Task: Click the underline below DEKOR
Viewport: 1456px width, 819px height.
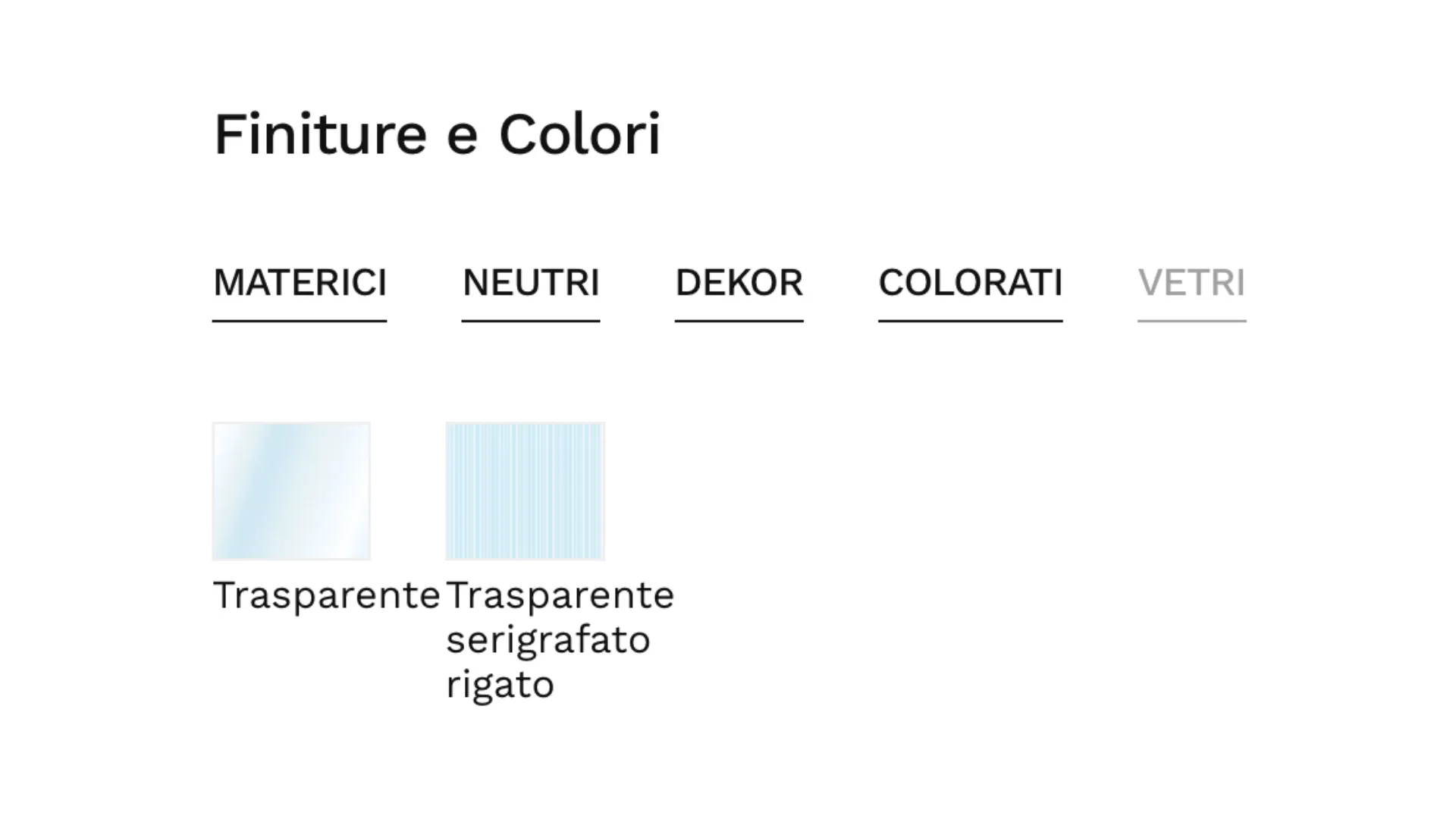Action: [x=739, y=321]
